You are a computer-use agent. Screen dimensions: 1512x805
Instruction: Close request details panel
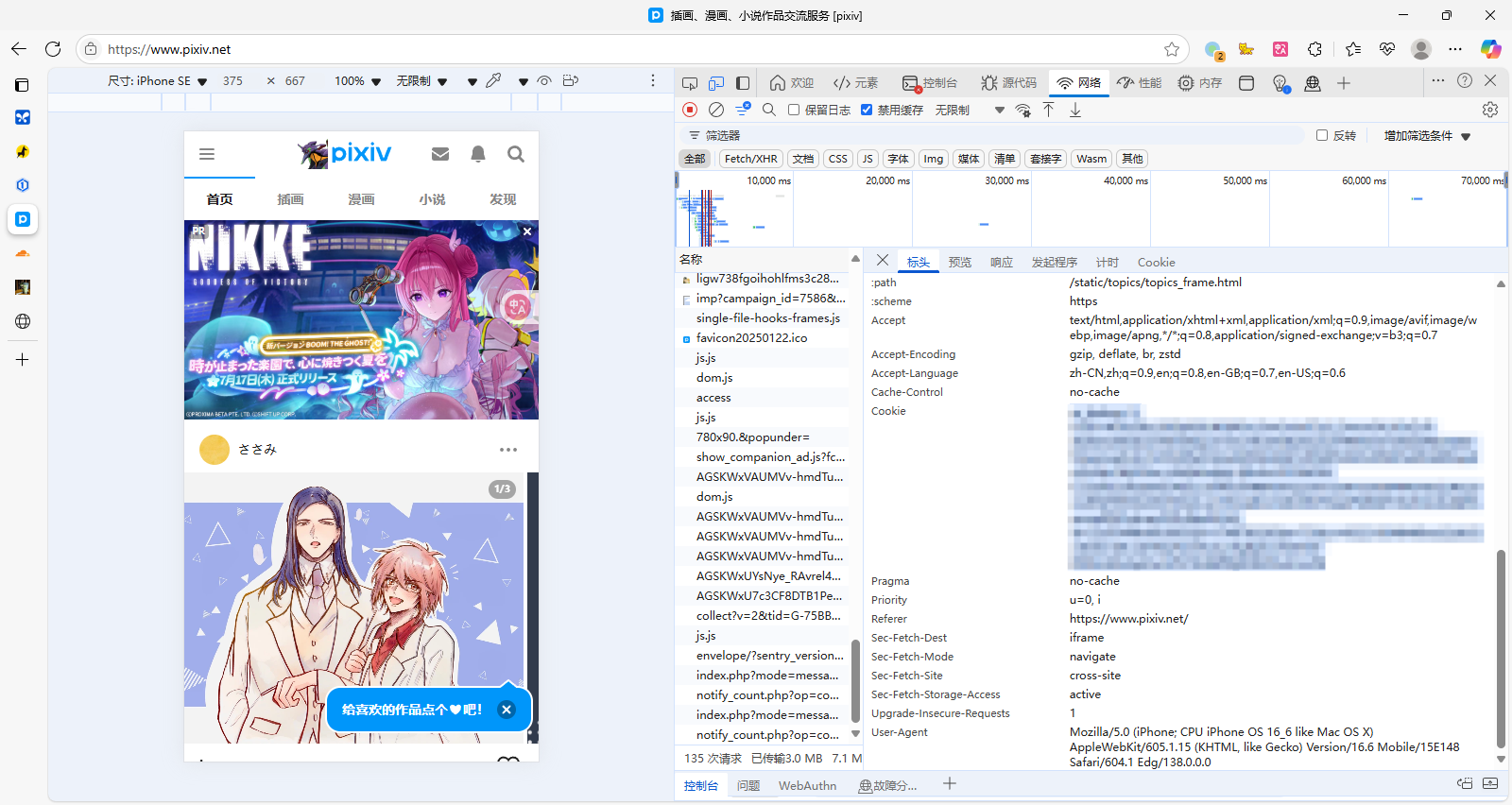(883, 261)
